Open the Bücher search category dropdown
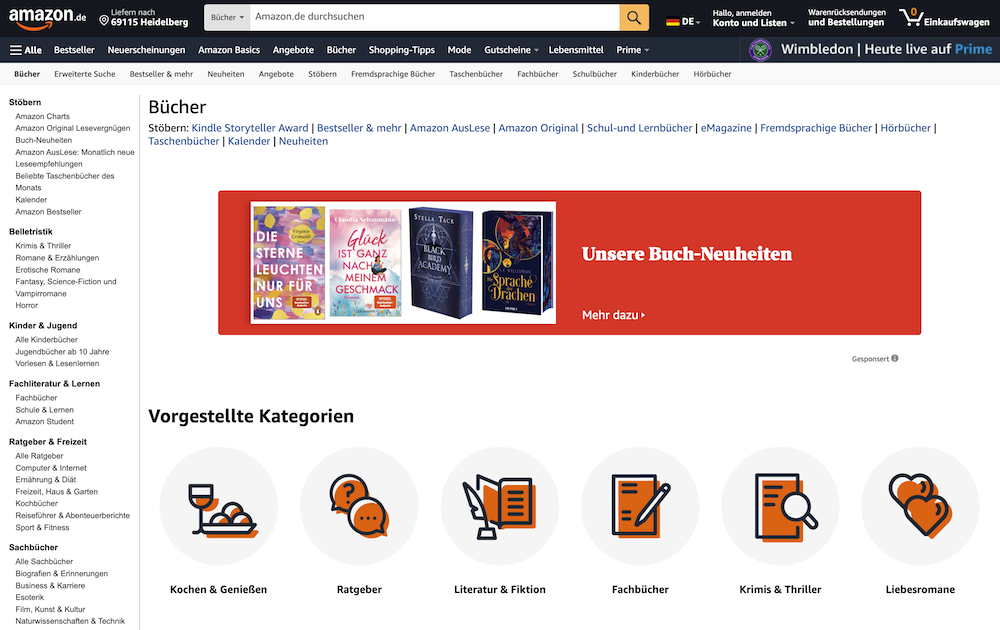Image resolution: width=1000 pixels, height=630 pixels. [227, 17]
